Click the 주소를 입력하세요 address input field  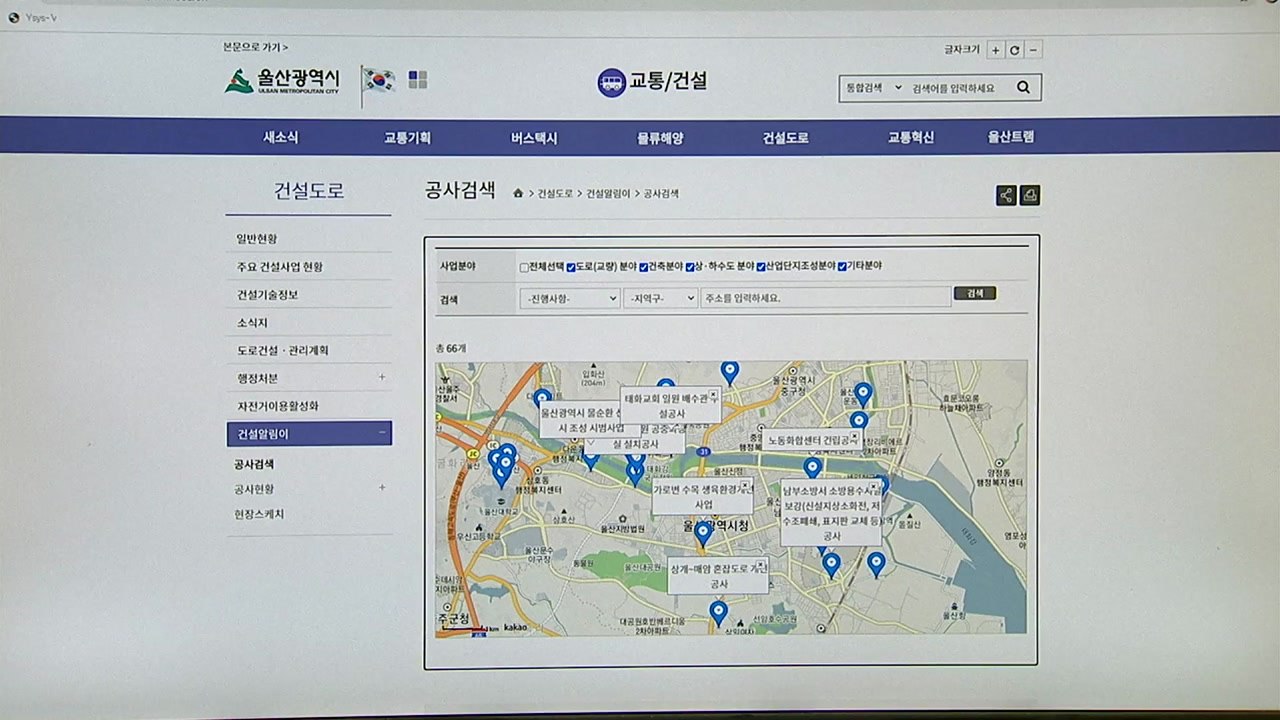pyautogui.click(x=825, y=298)
